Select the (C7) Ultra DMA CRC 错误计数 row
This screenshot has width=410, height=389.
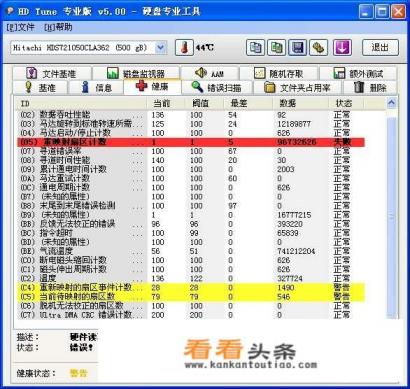tap(191, 315)
